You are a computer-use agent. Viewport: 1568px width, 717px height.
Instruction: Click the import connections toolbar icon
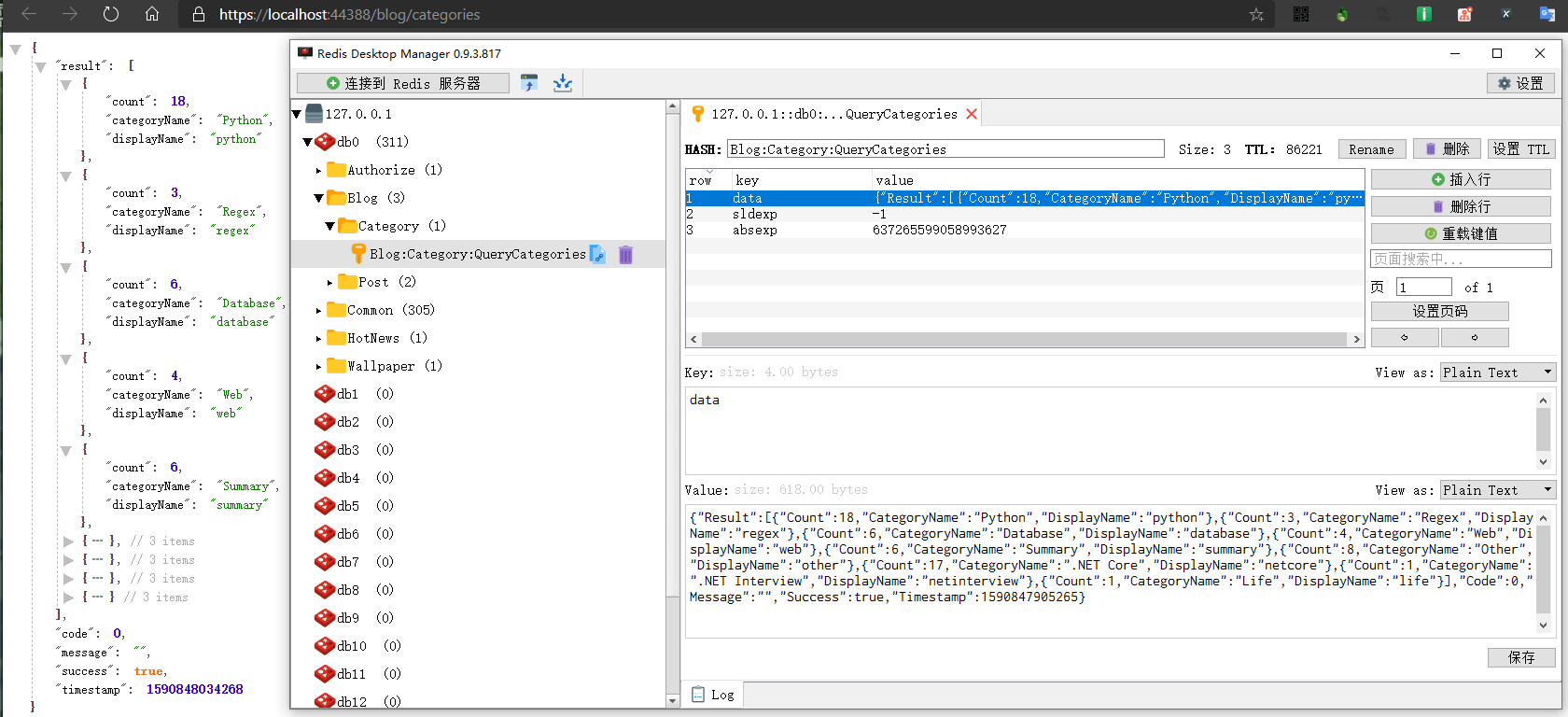click(529, 83)
